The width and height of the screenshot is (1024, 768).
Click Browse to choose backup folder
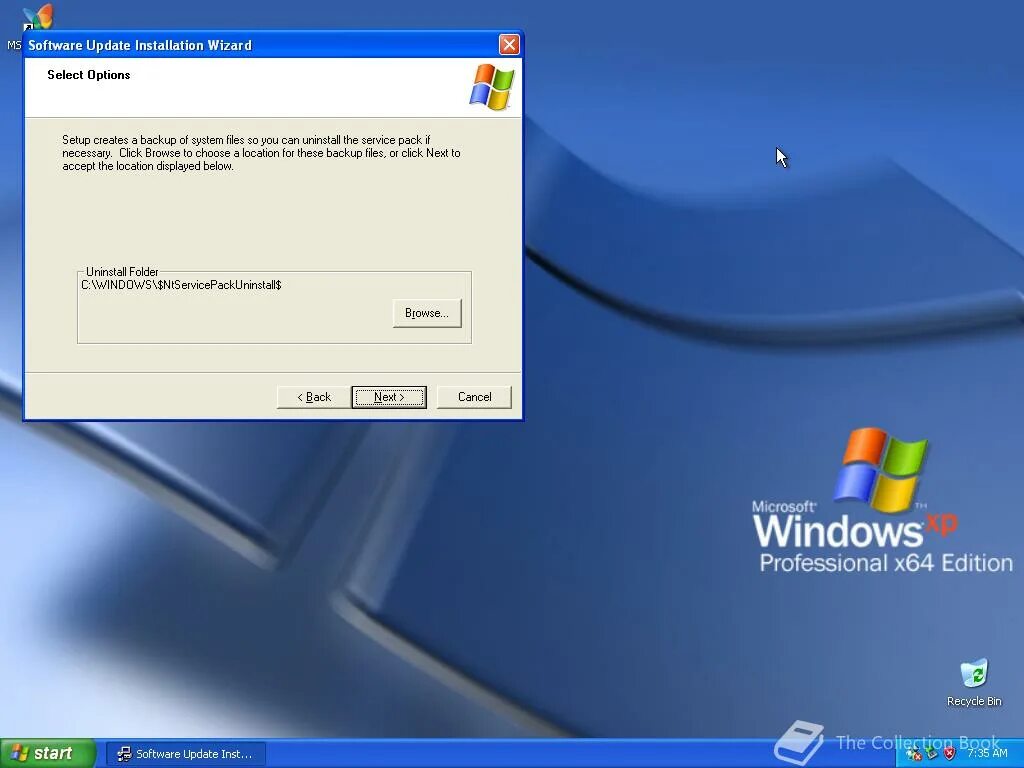click(427, 313)
